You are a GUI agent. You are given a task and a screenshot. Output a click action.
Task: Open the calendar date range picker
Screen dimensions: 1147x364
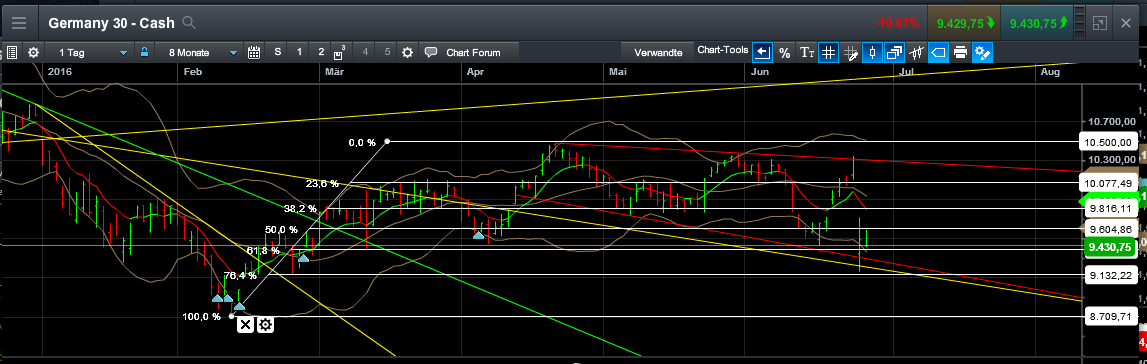pos(255,53)
